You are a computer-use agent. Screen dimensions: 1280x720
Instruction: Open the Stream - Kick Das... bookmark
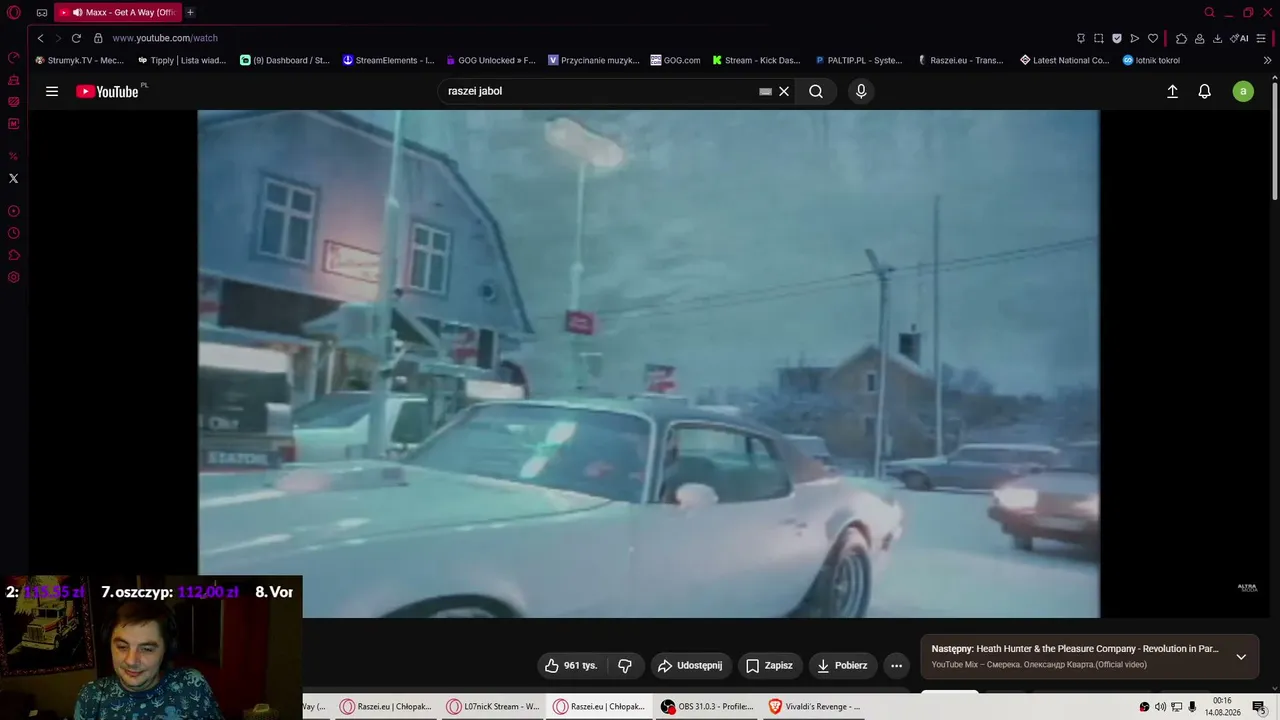(x=757, y=60)
